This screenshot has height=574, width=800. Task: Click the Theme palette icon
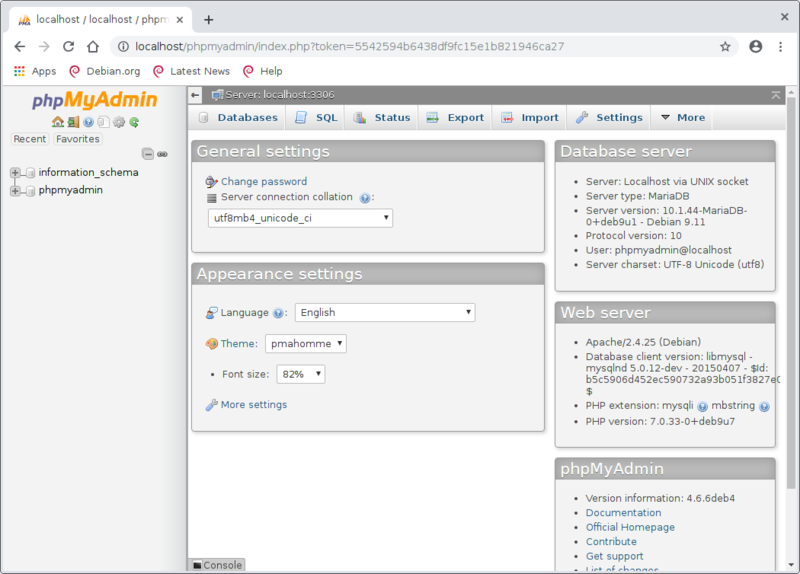211,344
